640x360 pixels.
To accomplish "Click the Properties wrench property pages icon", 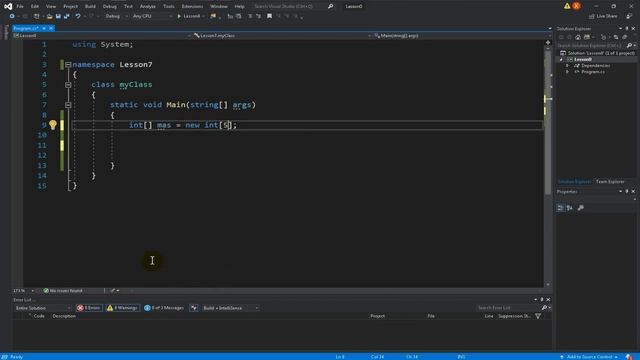I will click(580, 208).
